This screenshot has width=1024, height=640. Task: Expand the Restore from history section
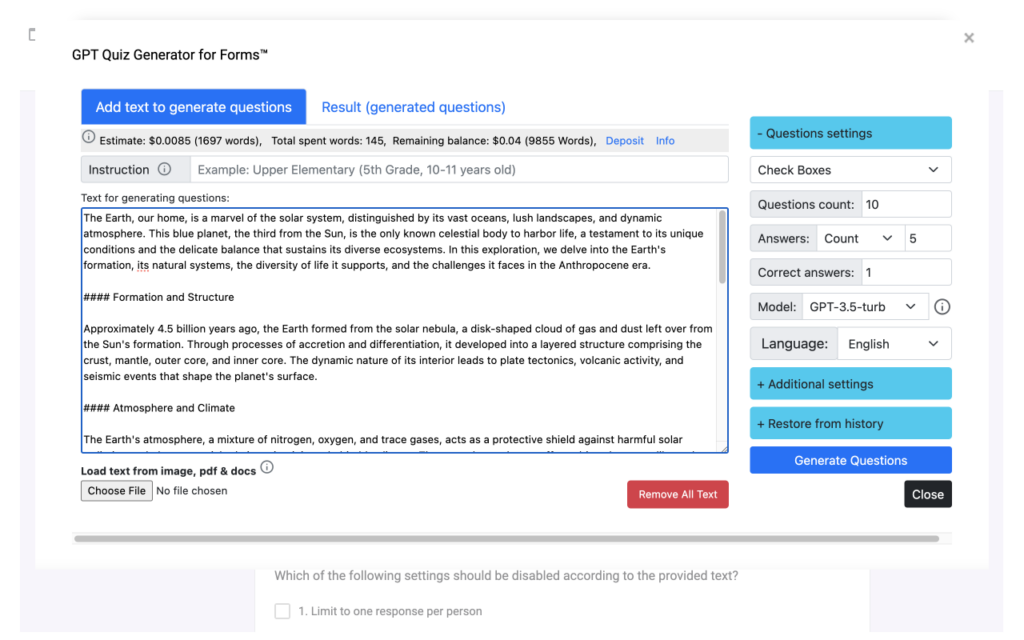tap(850, 423)
